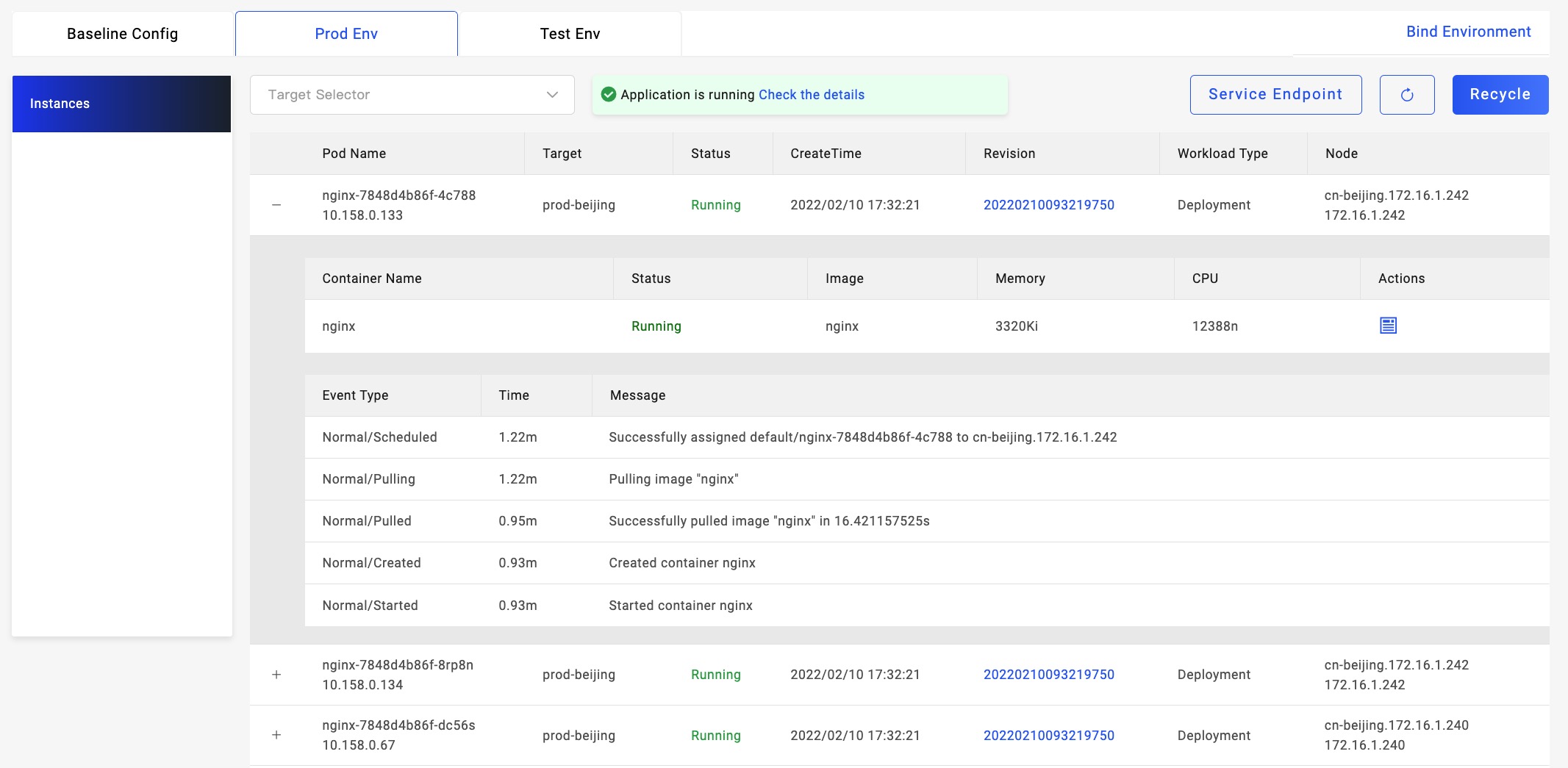Collapse the nginx-7848d4b86f-4c788 pod row

click(276, 205)
